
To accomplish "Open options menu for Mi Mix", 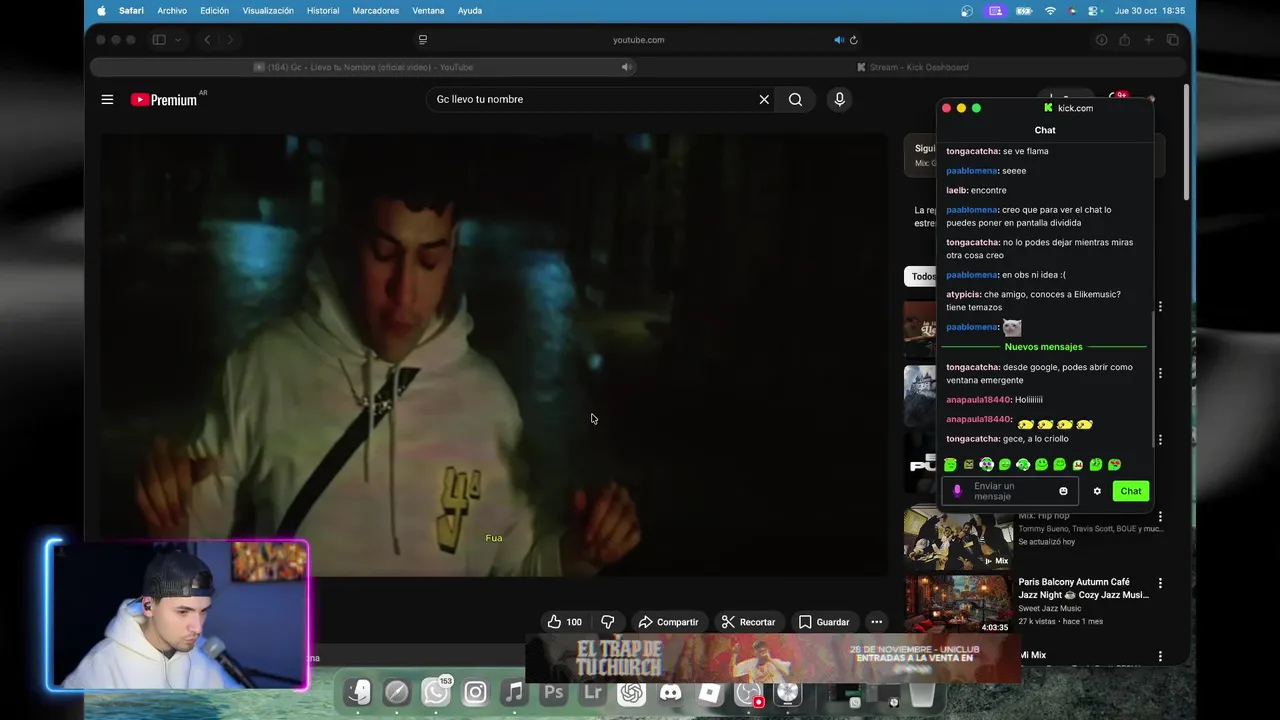I will tap(1160, 656).
